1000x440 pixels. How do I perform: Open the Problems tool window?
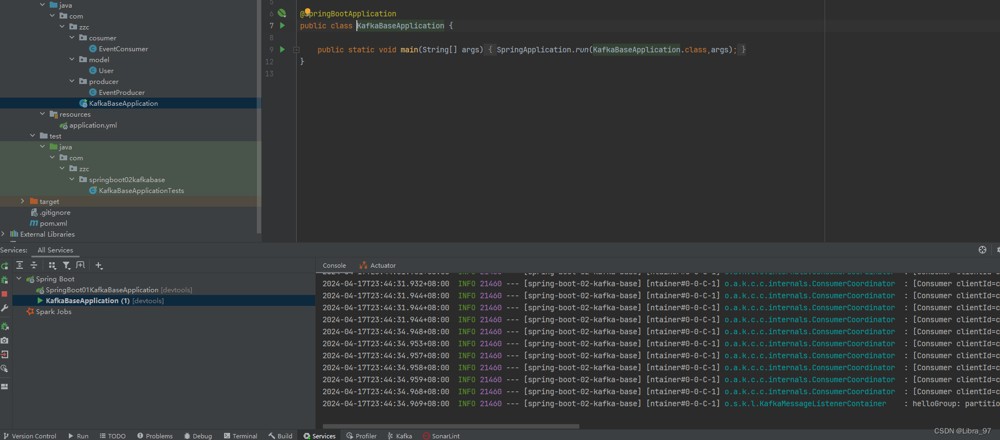tap(155, 436)
